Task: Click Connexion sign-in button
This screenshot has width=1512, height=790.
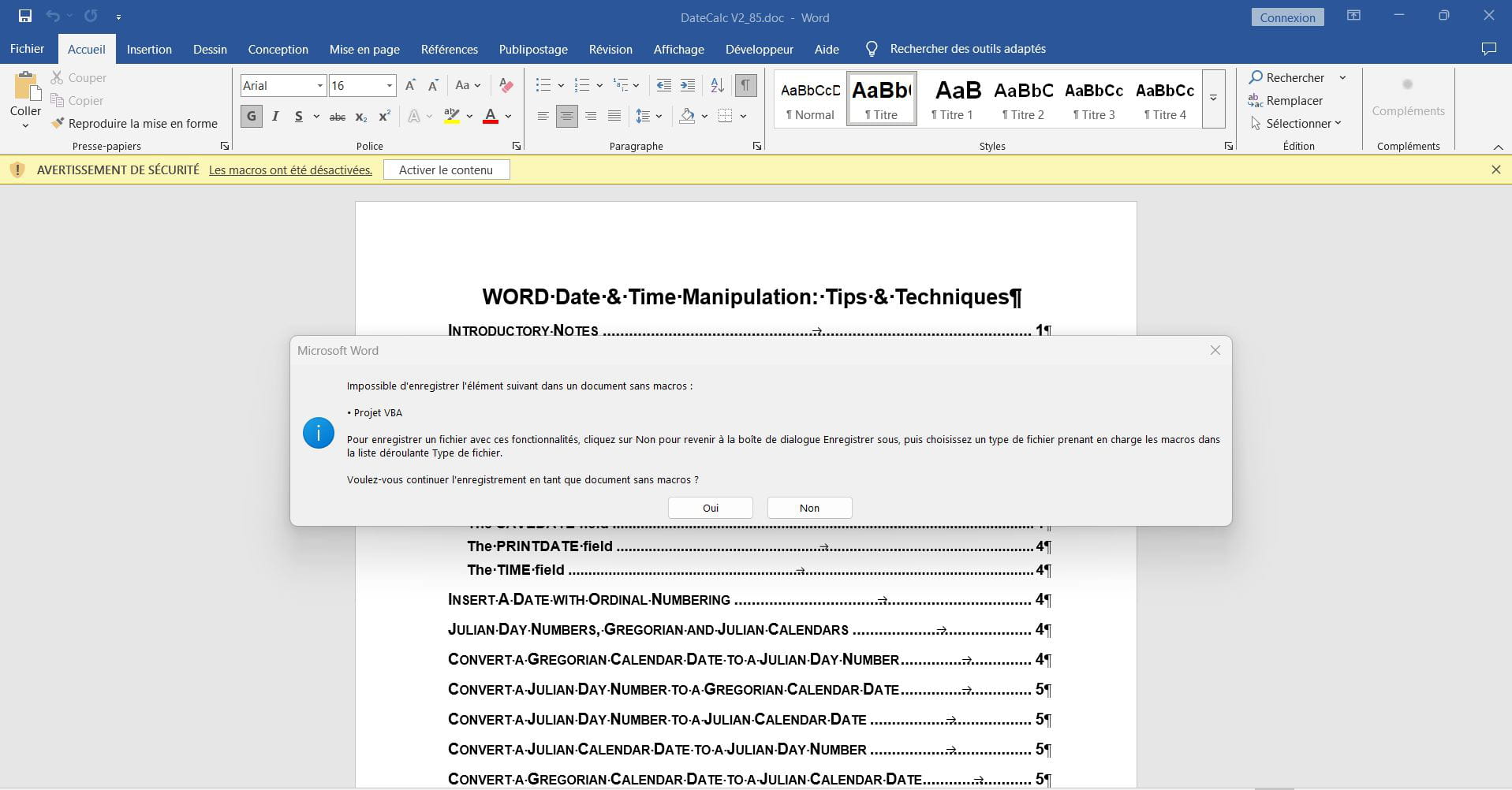Action: tap(1287, 17)
